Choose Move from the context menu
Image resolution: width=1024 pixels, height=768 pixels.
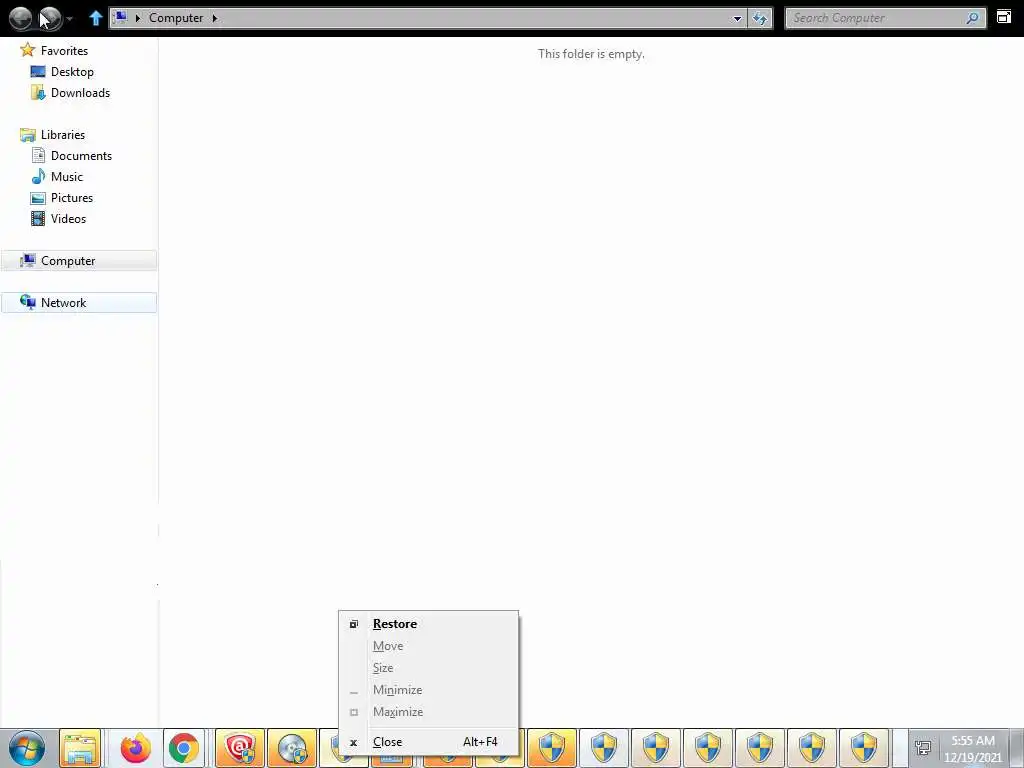pos(428,646)
